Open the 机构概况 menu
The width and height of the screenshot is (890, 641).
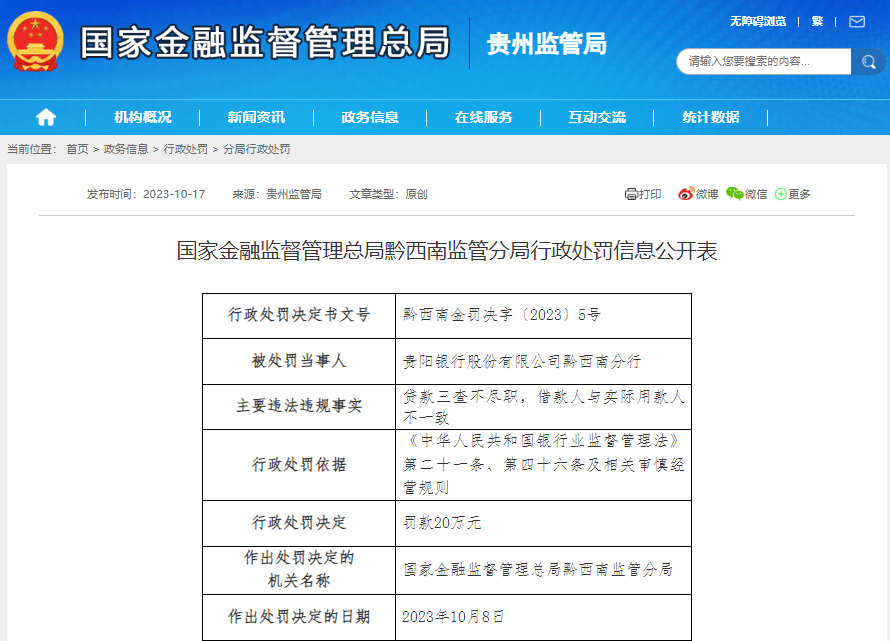coord(143,117)
